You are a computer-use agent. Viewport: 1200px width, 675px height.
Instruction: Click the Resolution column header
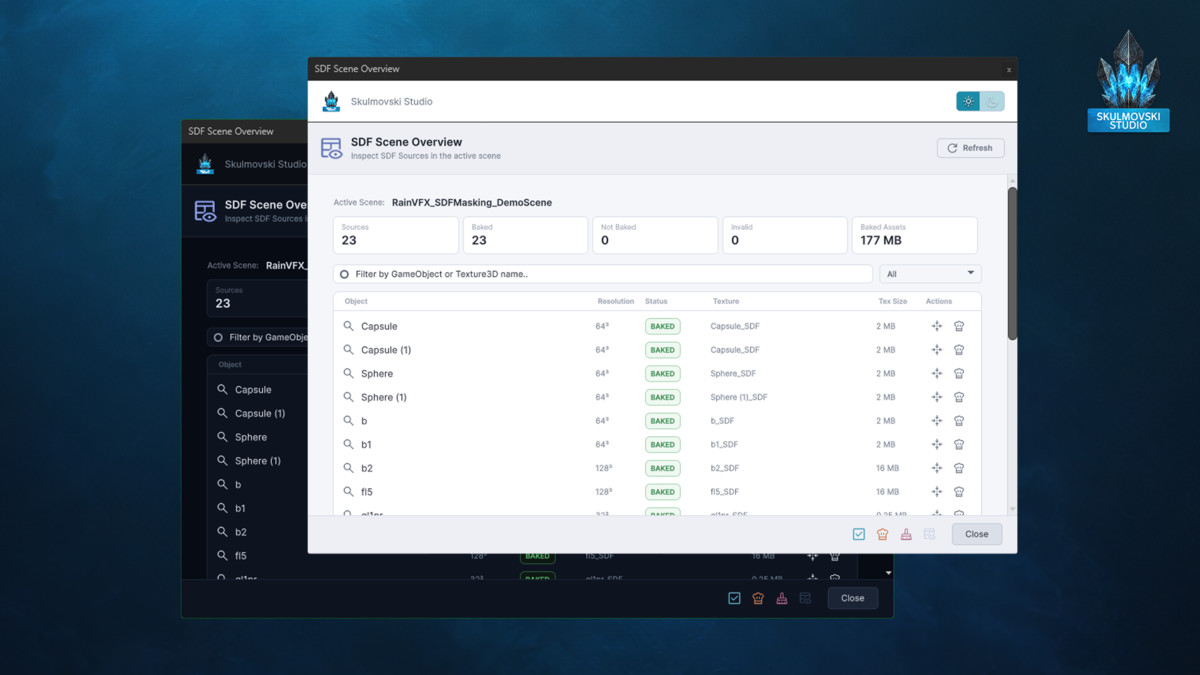615,301
